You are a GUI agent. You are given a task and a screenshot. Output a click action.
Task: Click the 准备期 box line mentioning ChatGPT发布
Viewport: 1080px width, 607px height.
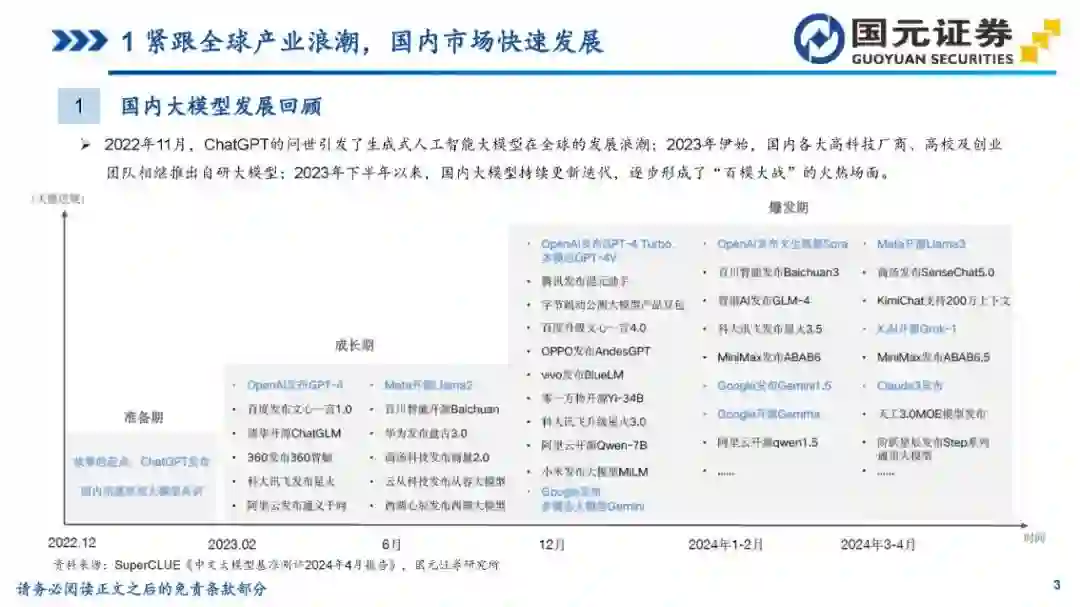(141, 462)
